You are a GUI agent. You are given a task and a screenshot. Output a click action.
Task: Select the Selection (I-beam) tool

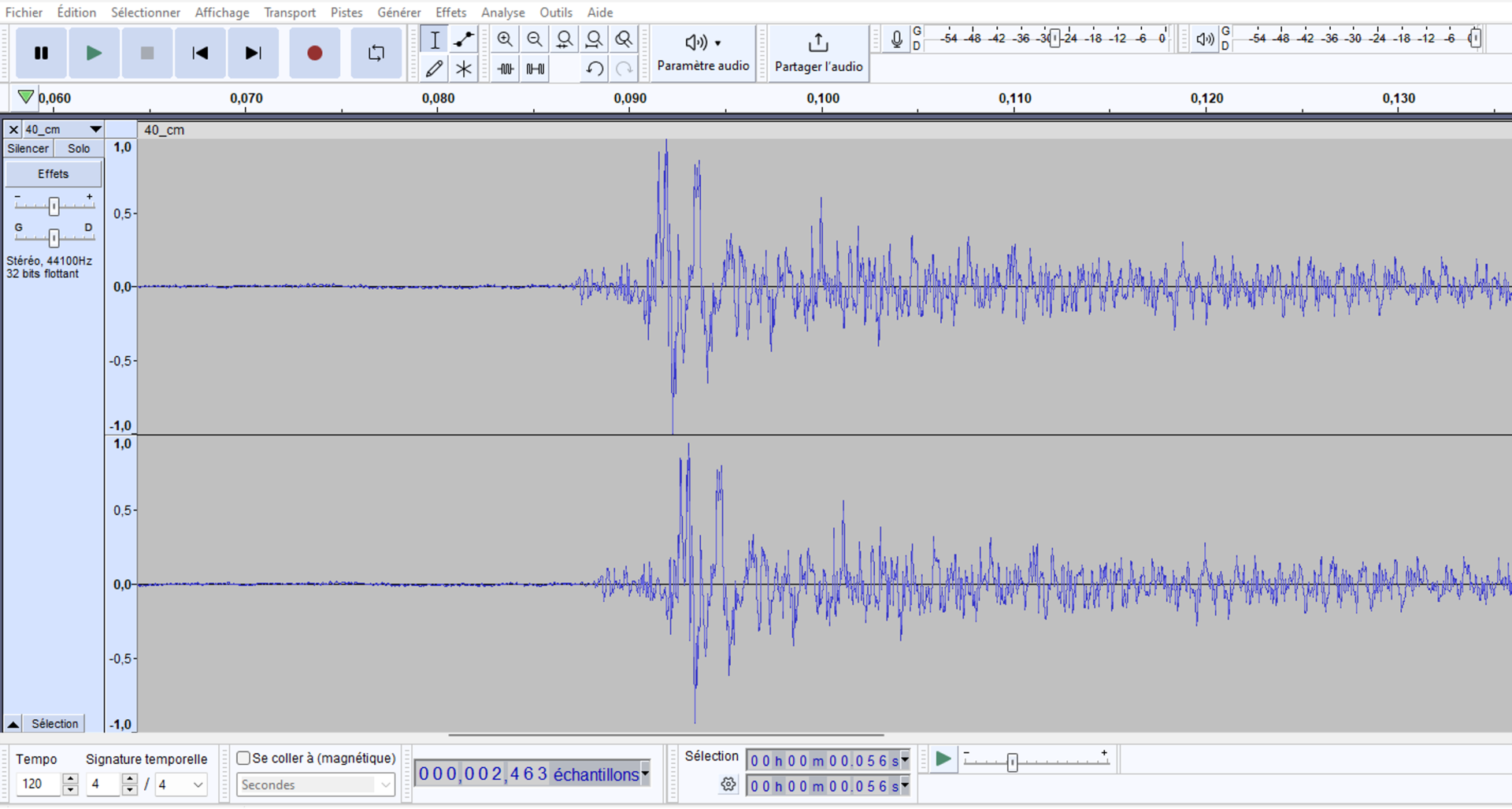[435, 39]
